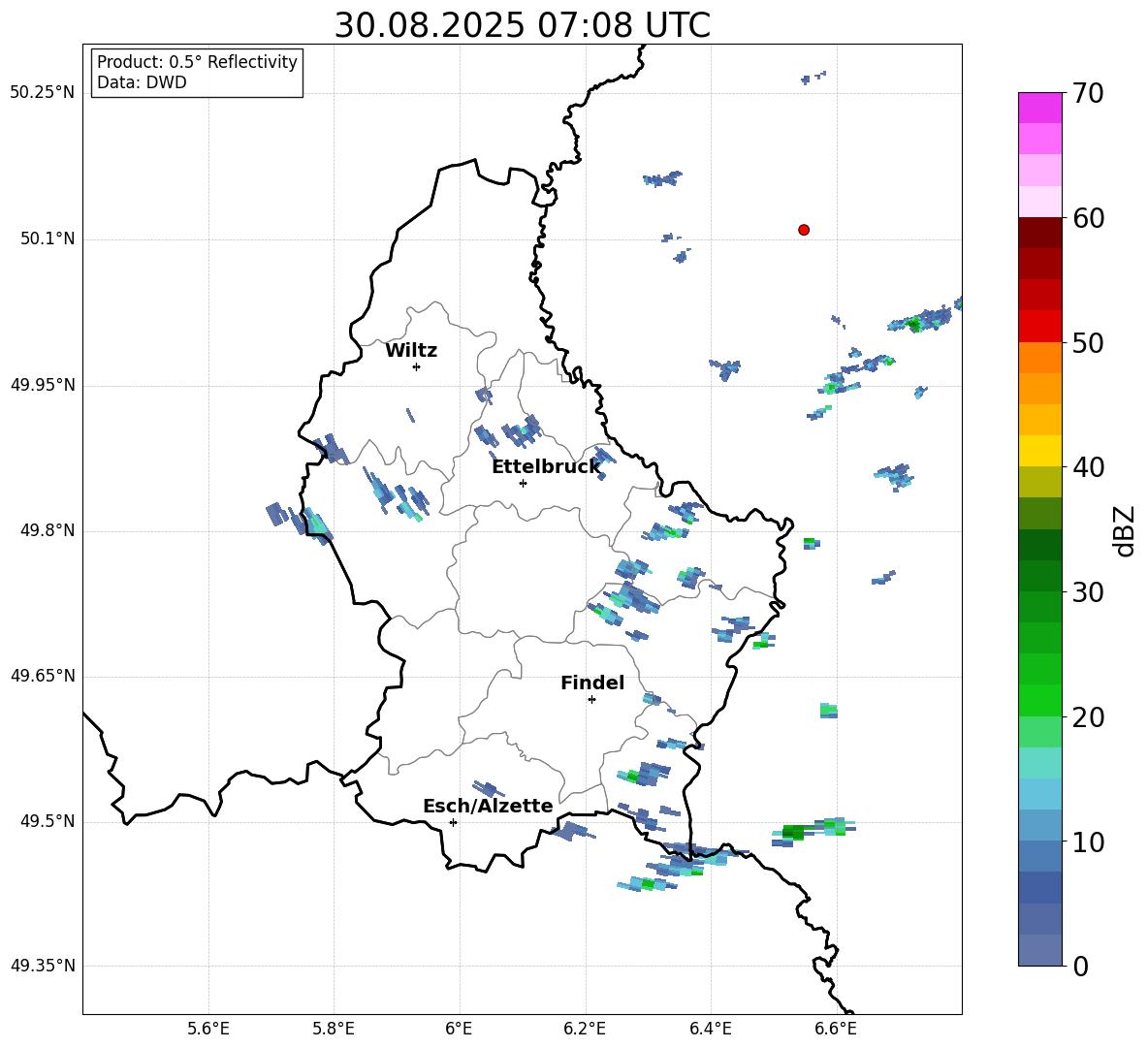Click the 49.8°N latitude label
Viewport: 1148px width, 1048px height.
click(47, 530)
